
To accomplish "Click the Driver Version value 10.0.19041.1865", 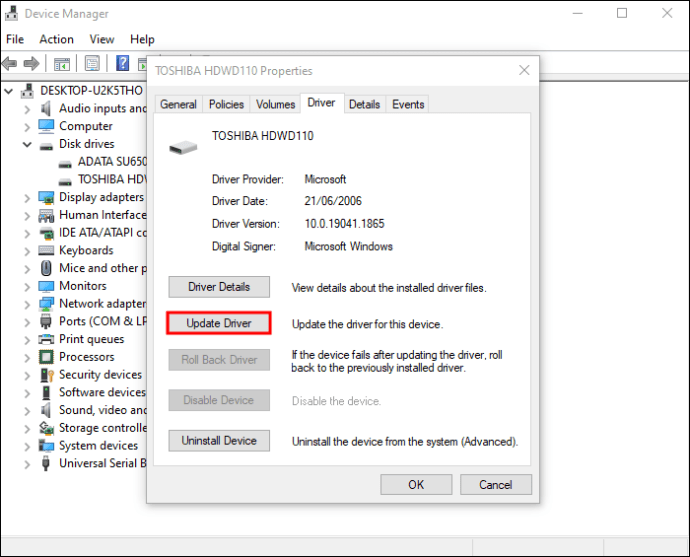I will (345, 224).
